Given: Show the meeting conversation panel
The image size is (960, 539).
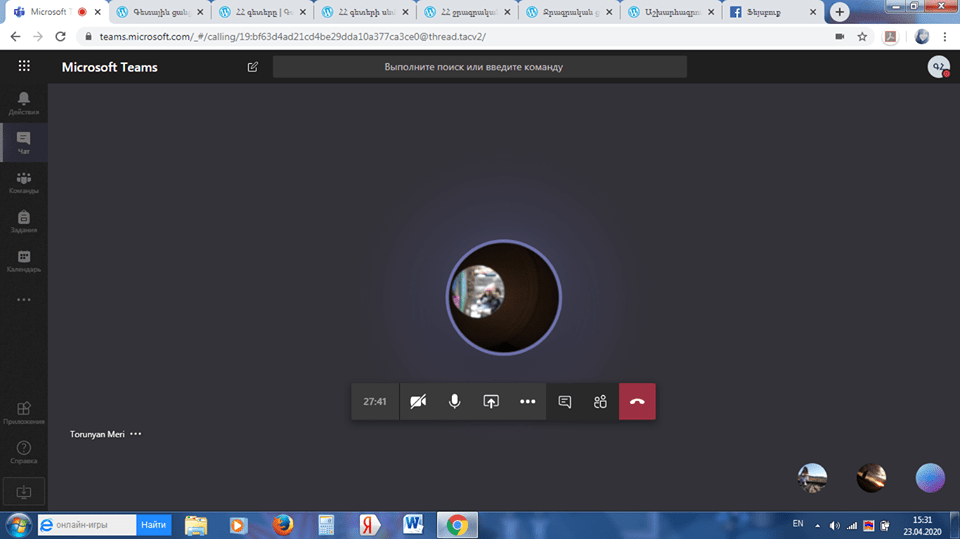Looking at the screenshot, I should tap(564, 401).
